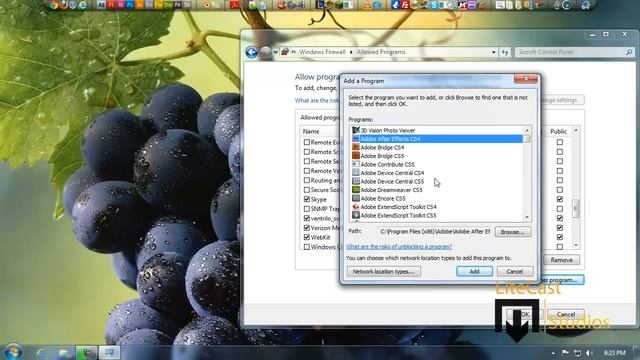Click the Path text field

click(435, 231)
